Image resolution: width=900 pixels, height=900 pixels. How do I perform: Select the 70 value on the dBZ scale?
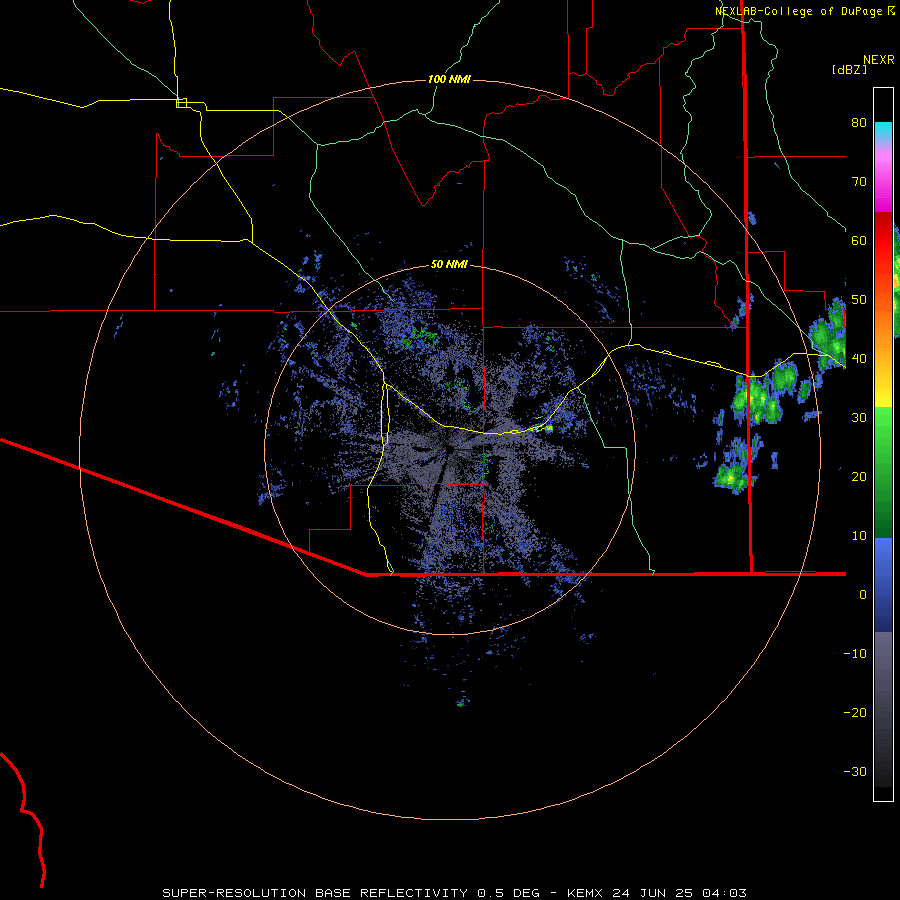tap(859, 181)
